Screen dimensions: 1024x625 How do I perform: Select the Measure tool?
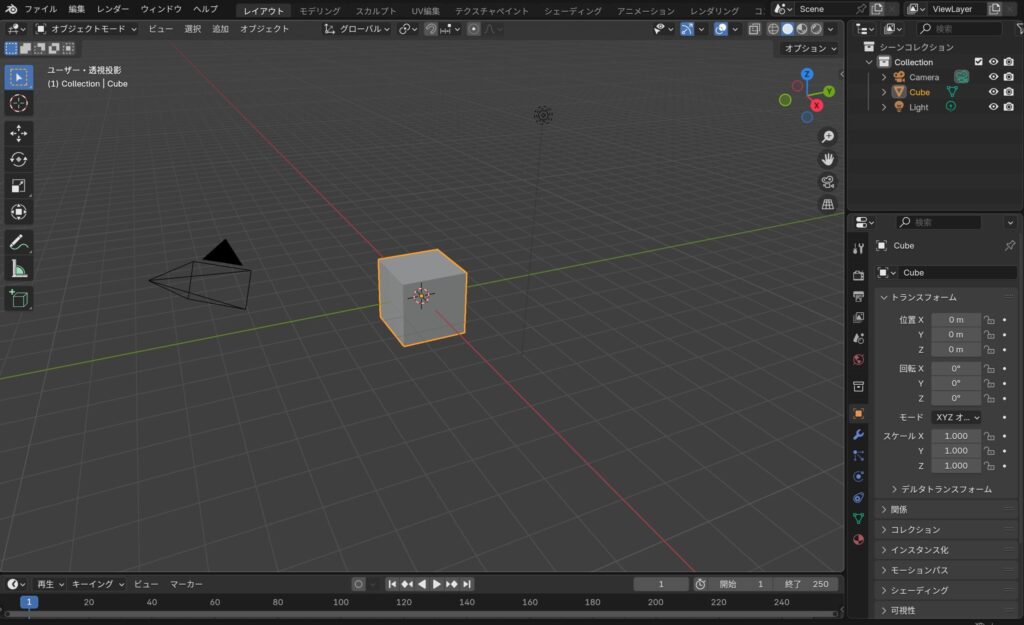tap(18, 268)
